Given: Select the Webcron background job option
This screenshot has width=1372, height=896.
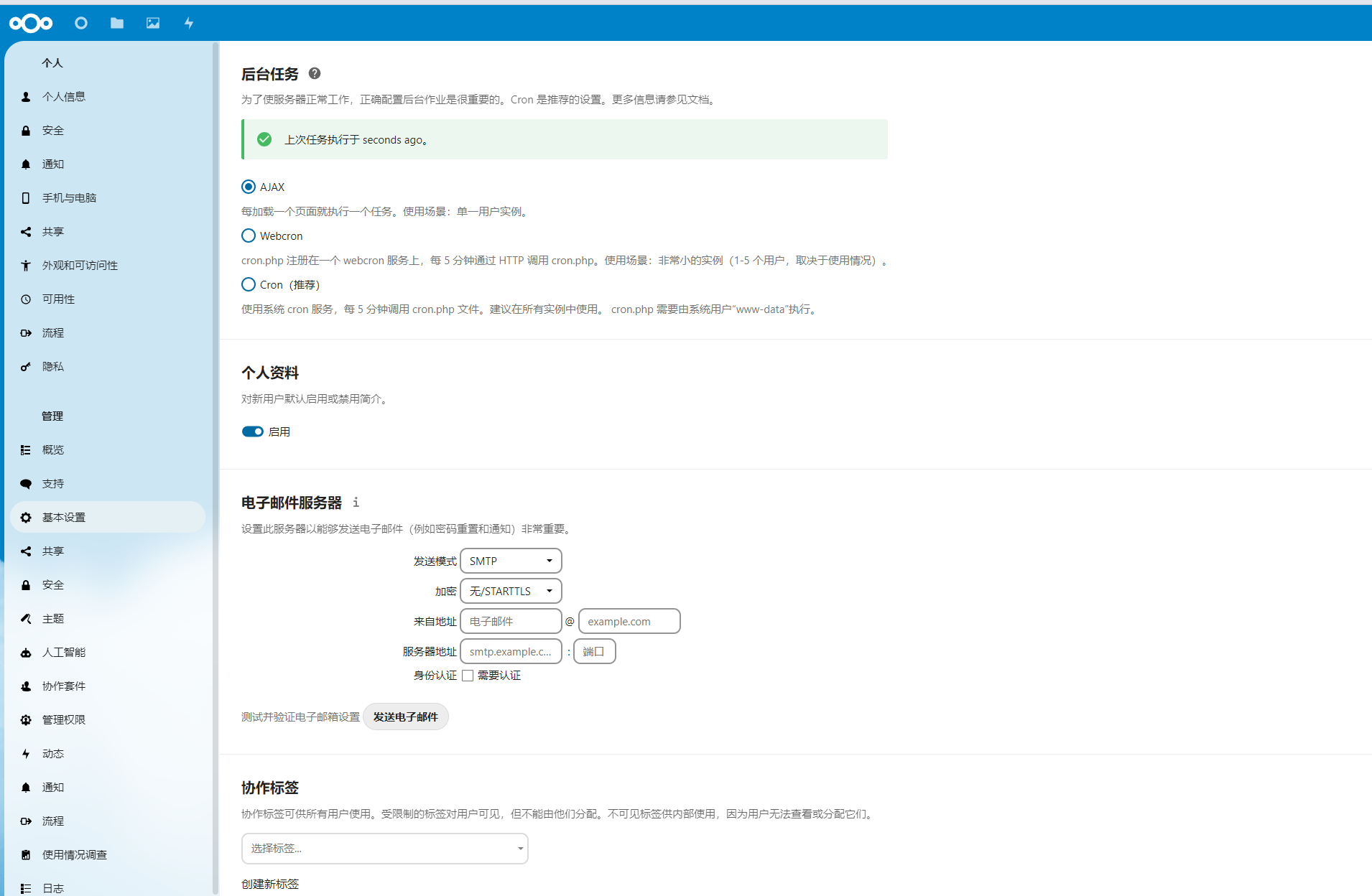Looking at the screenshot, I should (249, 235).
